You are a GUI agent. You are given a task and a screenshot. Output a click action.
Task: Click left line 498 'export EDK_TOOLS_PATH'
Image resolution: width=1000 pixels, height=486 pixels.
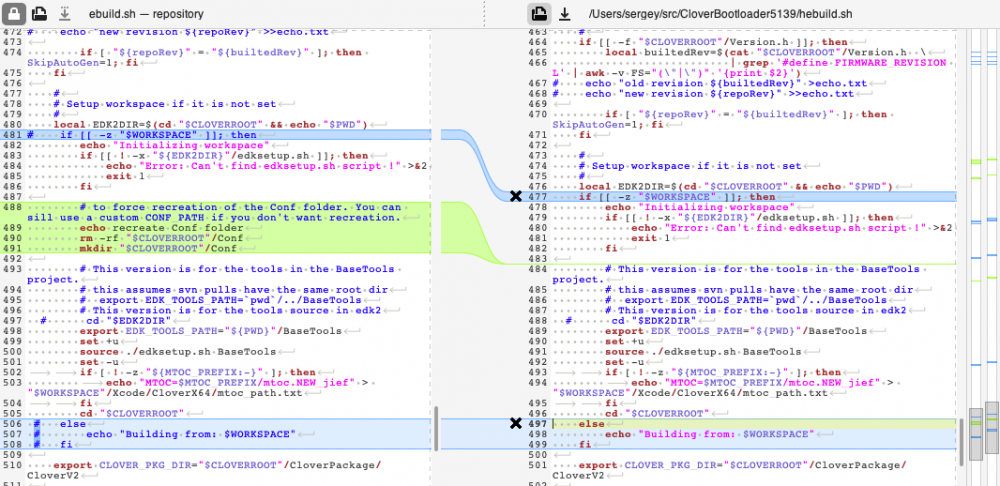point(210,331)
